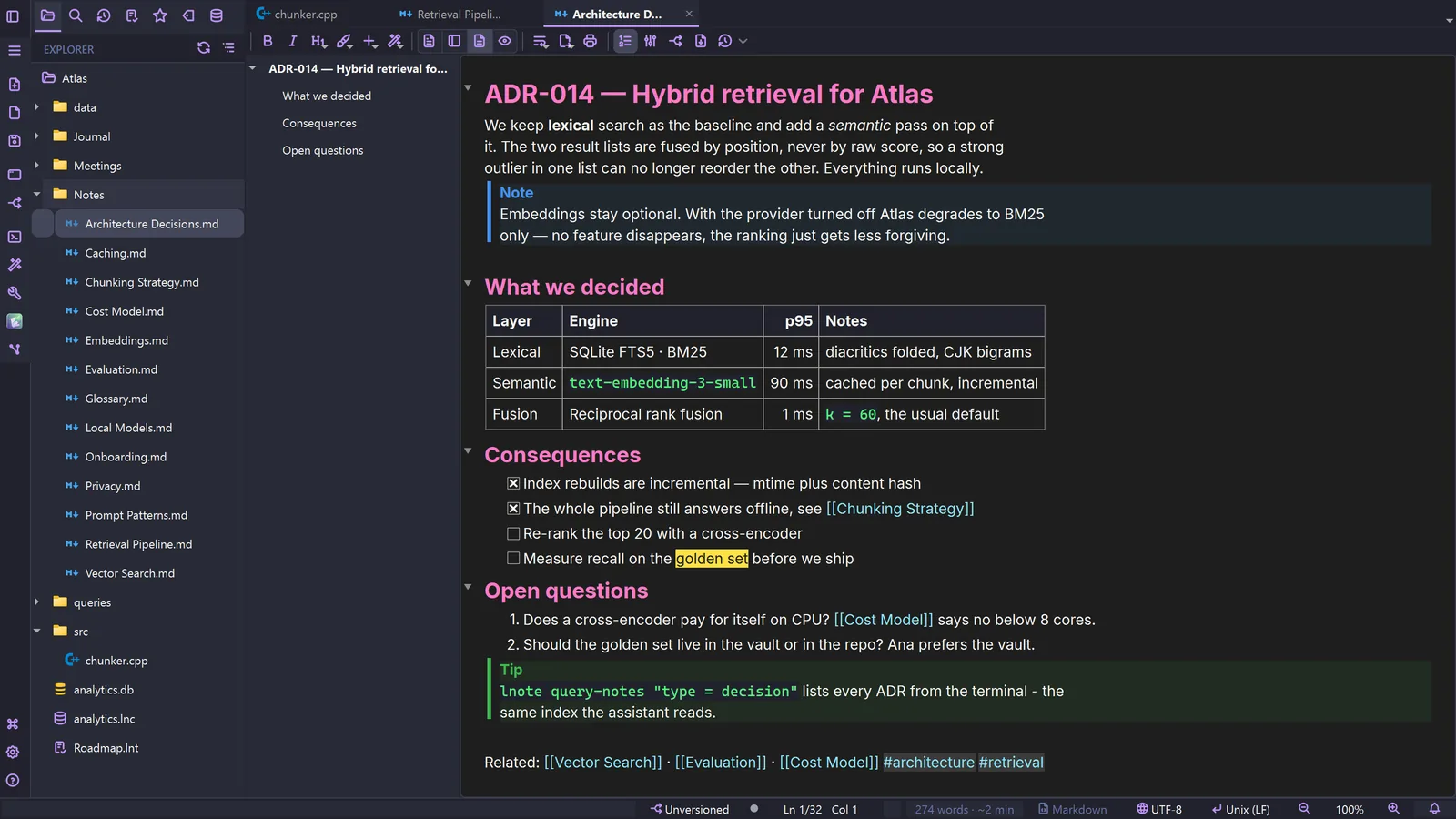Zoom in using the status bar magnifier
This screenshot has height=819, width=1456.
pos(1393,809)
